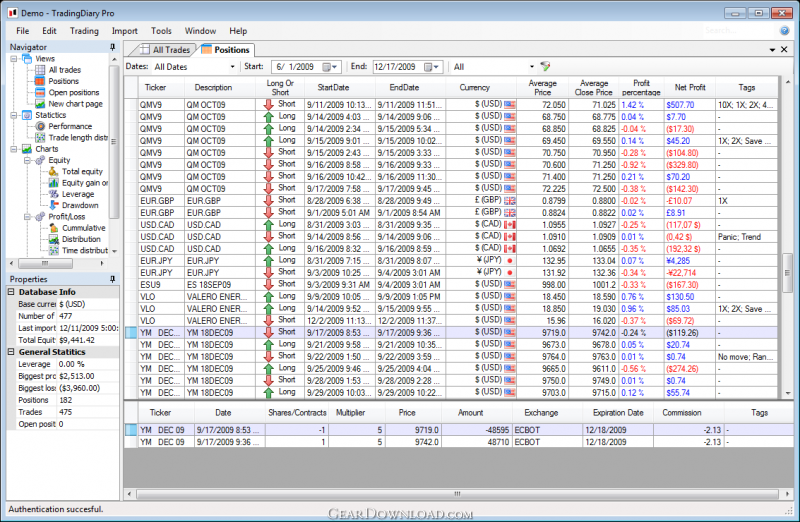The image size is (800, 522).
Task: Click New chart page item
Action: [76, 104]
